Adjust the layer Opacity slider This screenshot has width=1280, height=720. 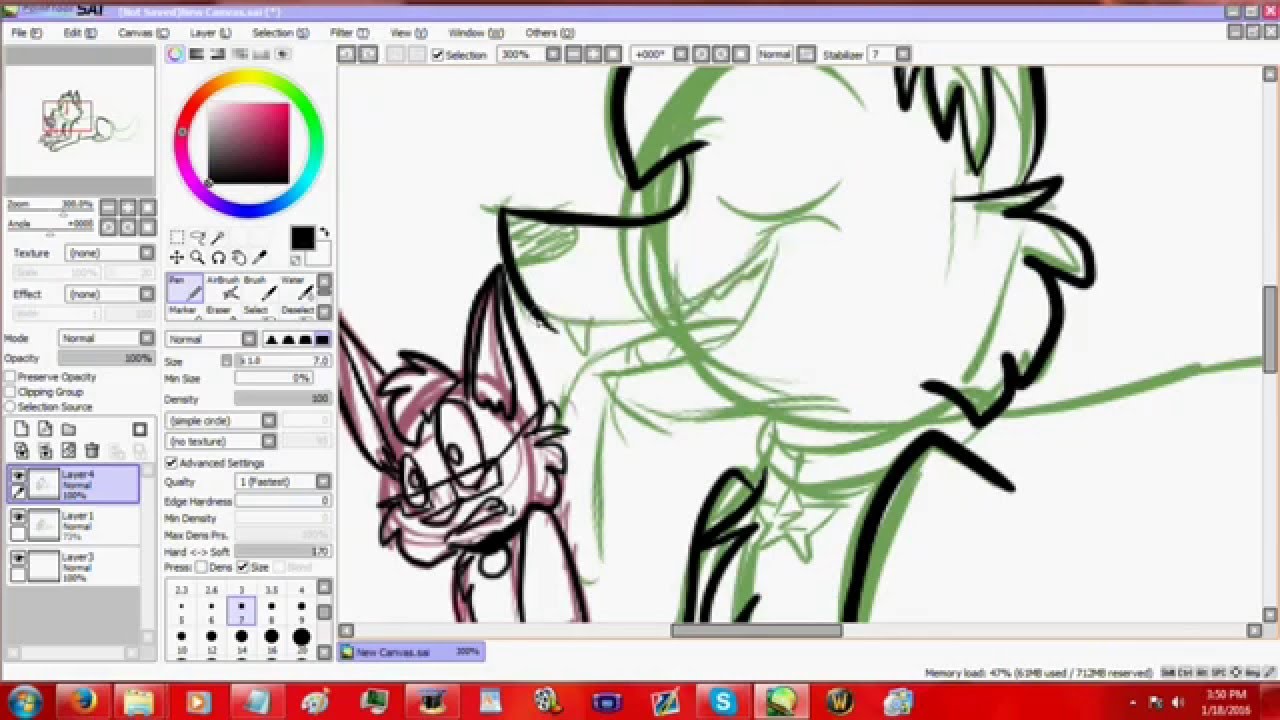pyautogui.click(x=106, y=358)
